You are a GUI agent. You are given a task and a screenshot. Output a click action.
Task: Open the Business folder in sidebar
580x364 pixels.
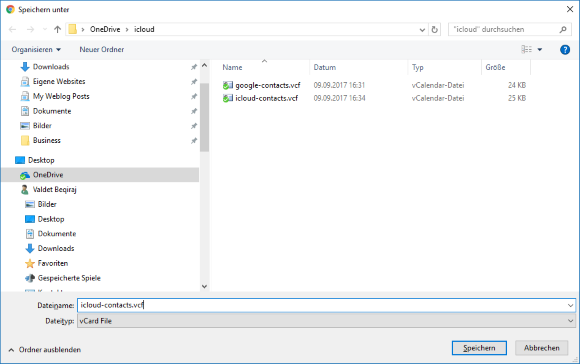click(47, 141)
